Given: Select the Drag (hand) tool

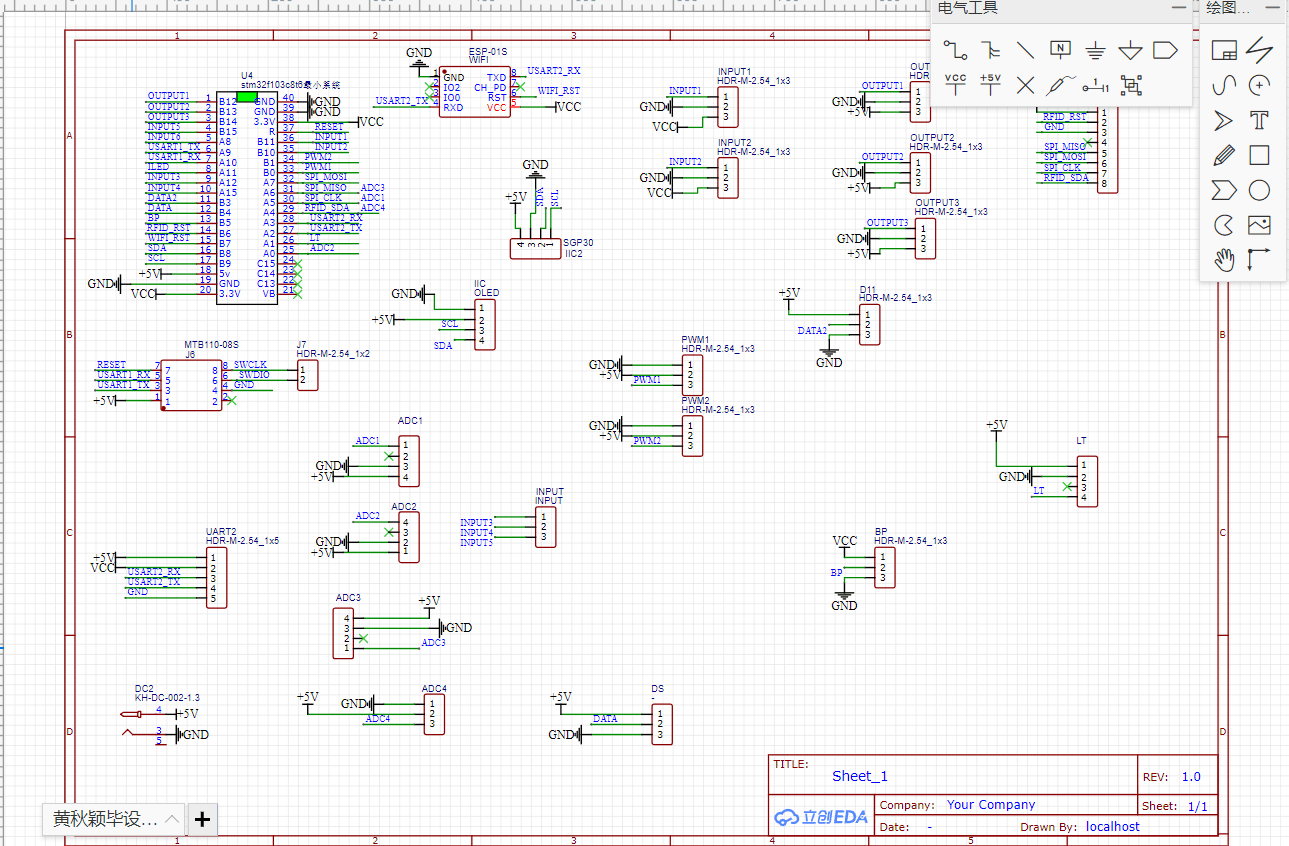Looking at the screenshot, I should pyautogui.click(x=1224, y=260).
